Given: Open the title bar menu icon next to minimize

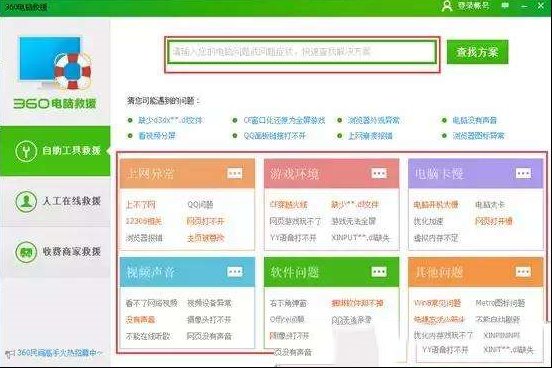Looking at the screenshot, I should 505,6.
